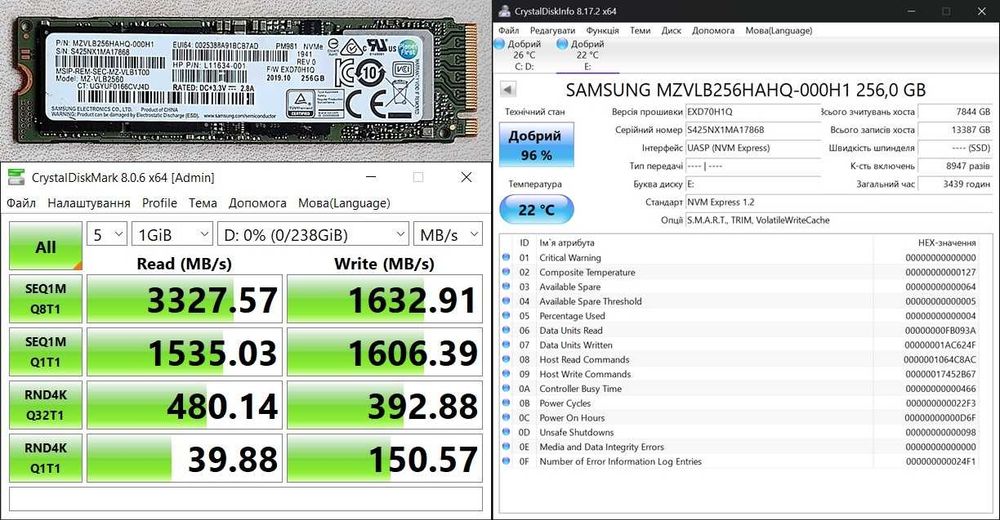Click the 1606.39 write result
This screenshot has width=1000, height=520.
[x=385, y=352]
